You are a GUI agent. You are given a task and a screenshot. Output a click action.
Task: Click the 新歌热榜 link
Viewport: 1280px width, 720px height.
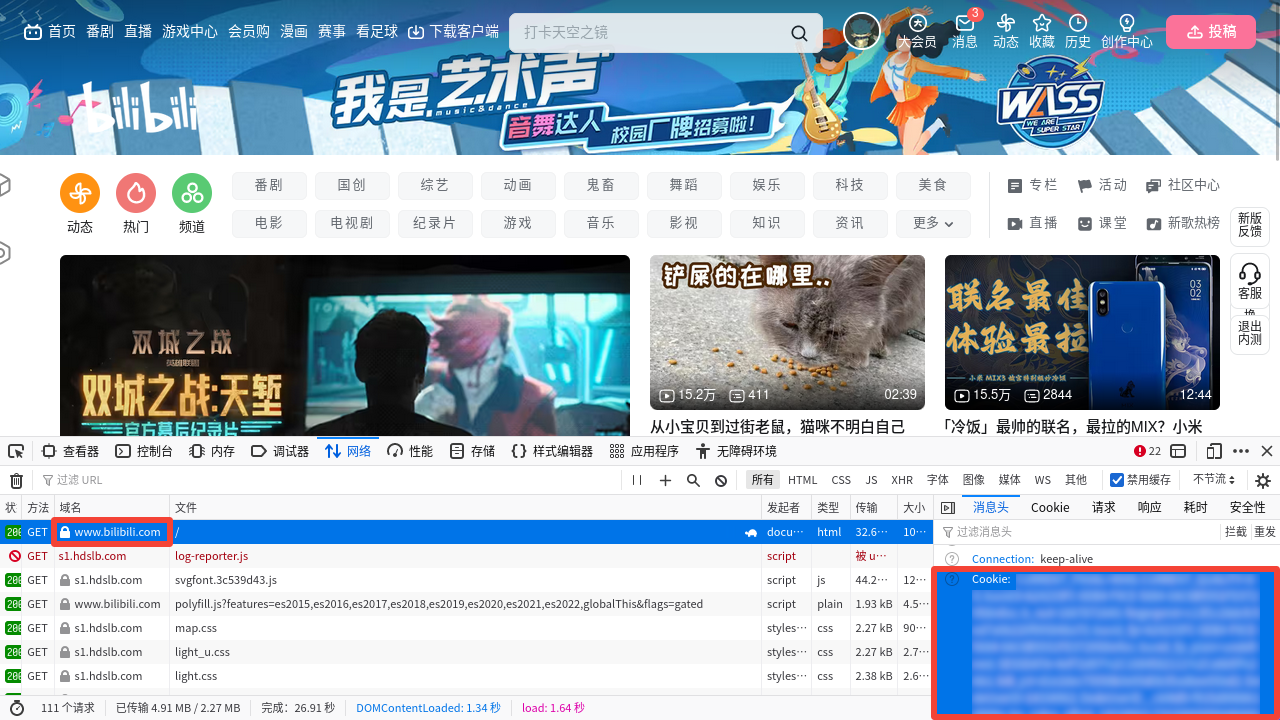1183,223
